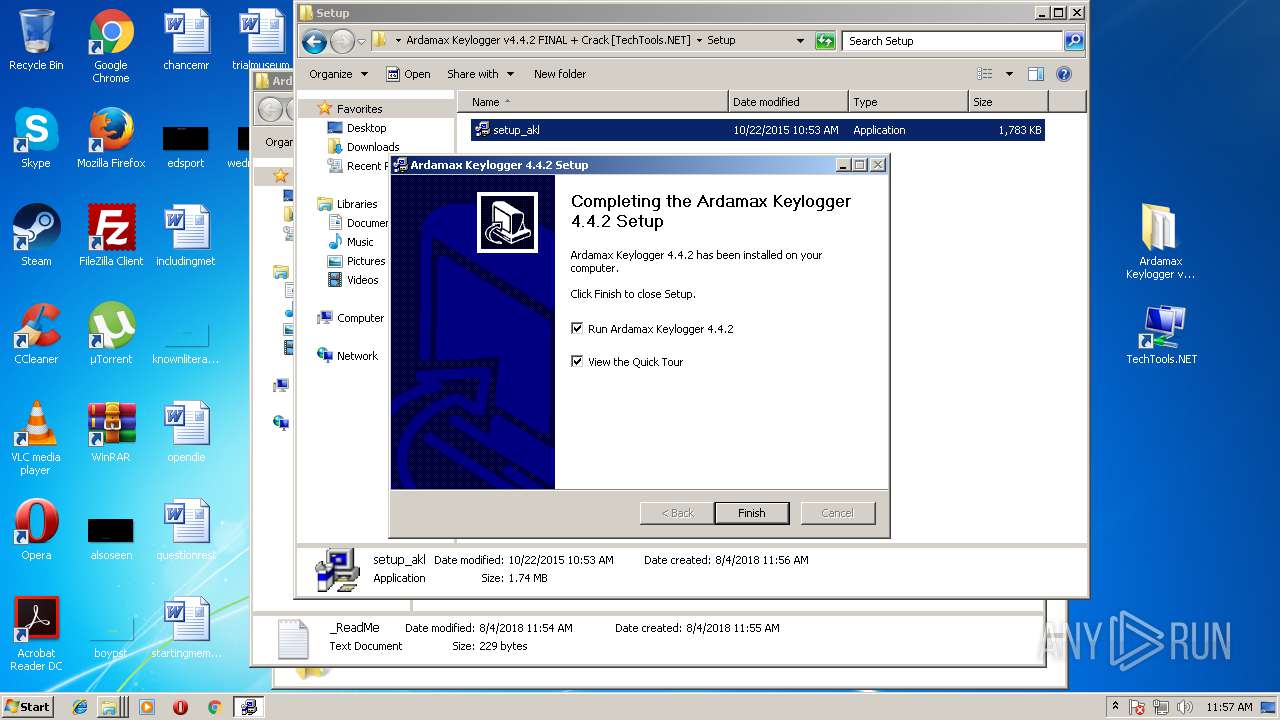This screenshot has height=720, width=1280.
Task: Open Explorer help button
Action: click(1064, 74)
